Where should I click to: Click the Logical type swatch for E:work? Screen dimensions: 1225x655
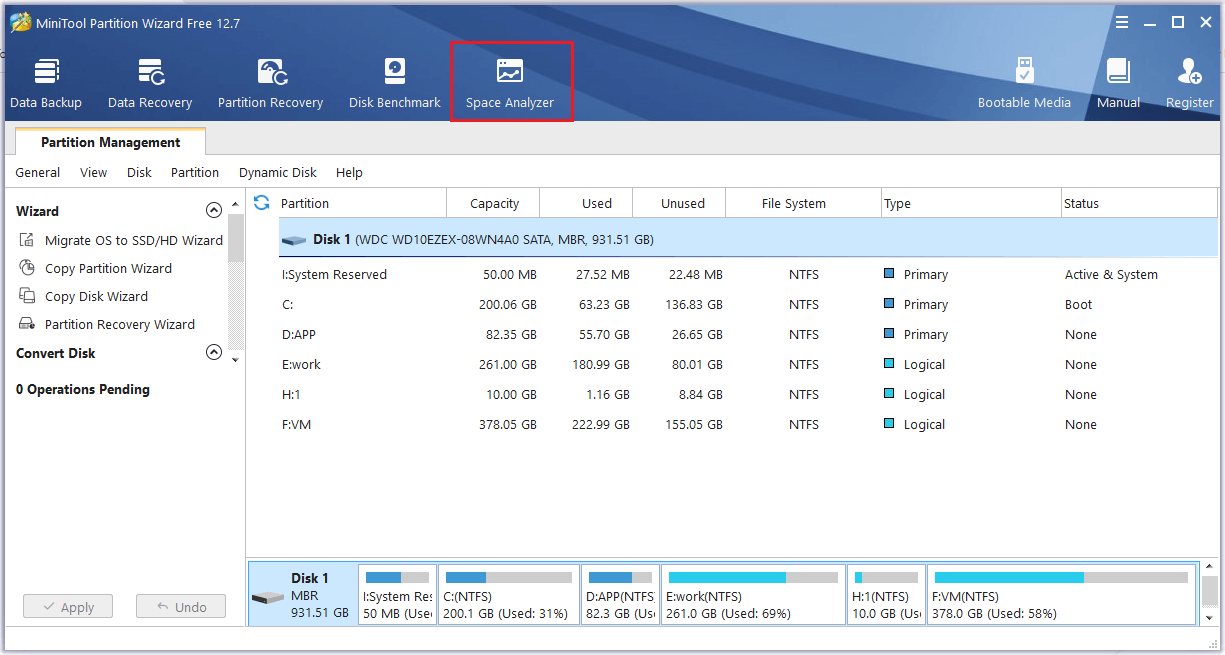890,364
